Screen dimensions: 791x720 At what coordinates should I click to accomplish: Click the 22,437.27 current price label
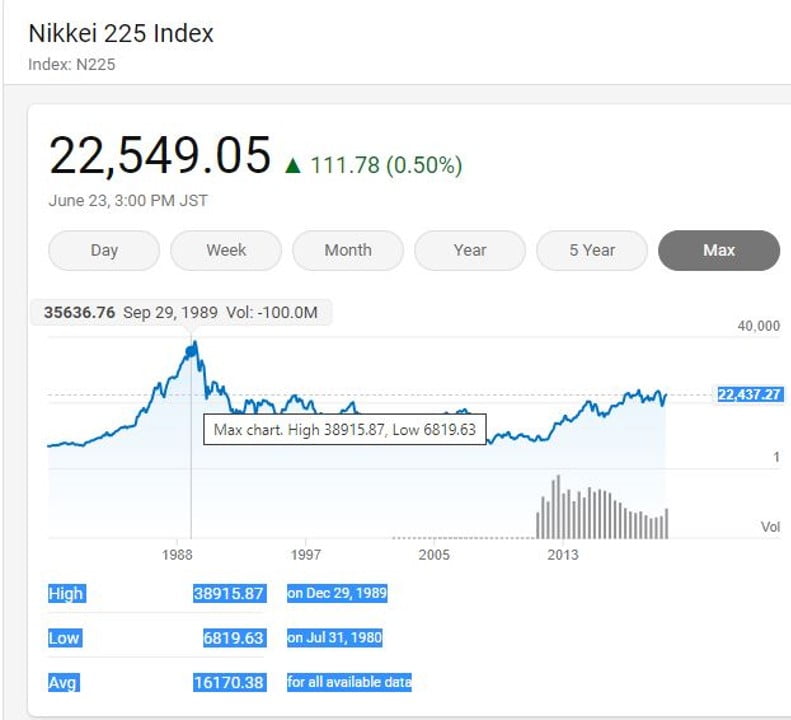748,395
